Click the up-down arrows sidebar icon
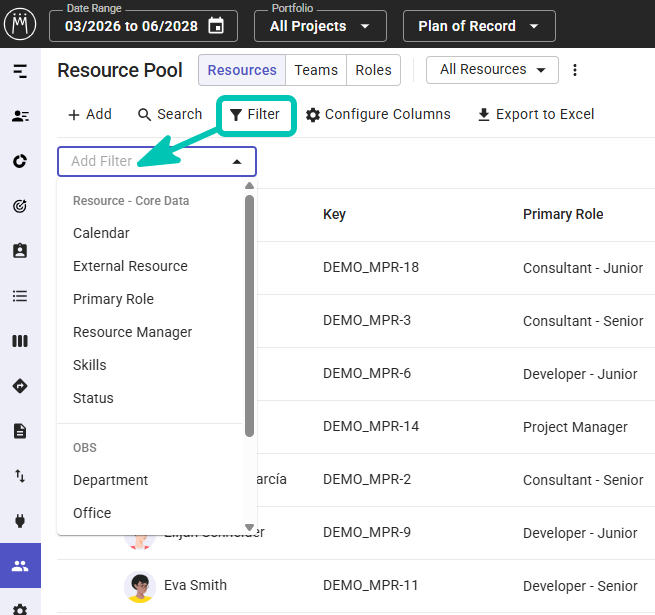Image resolution: width=655 pixels, height=615 pixels. 20,476
